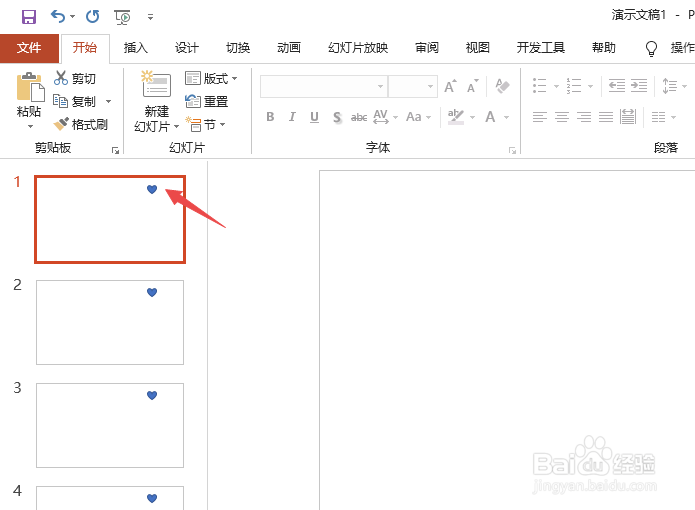Click the Tell Me lightbulb icon

[651, 48]
